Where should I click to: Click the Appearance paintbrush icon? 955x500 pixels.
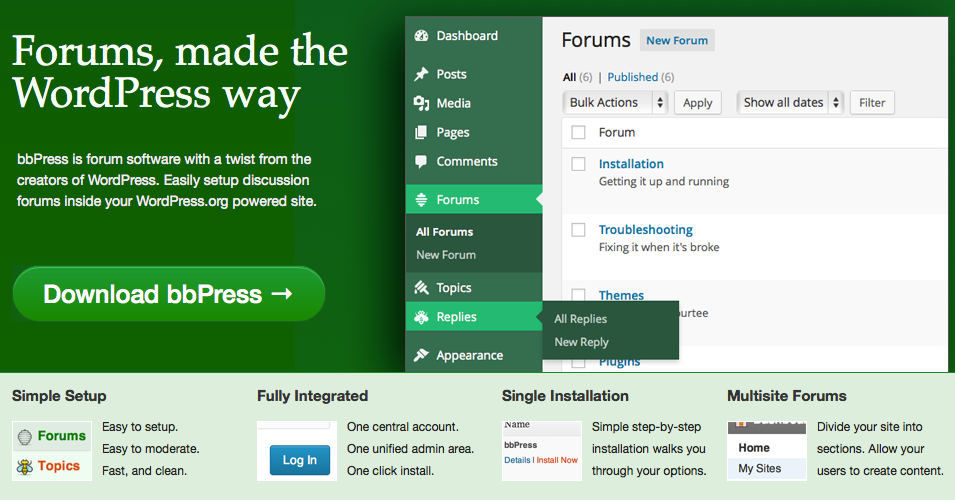pyautogui.click(x=421, y=355)
